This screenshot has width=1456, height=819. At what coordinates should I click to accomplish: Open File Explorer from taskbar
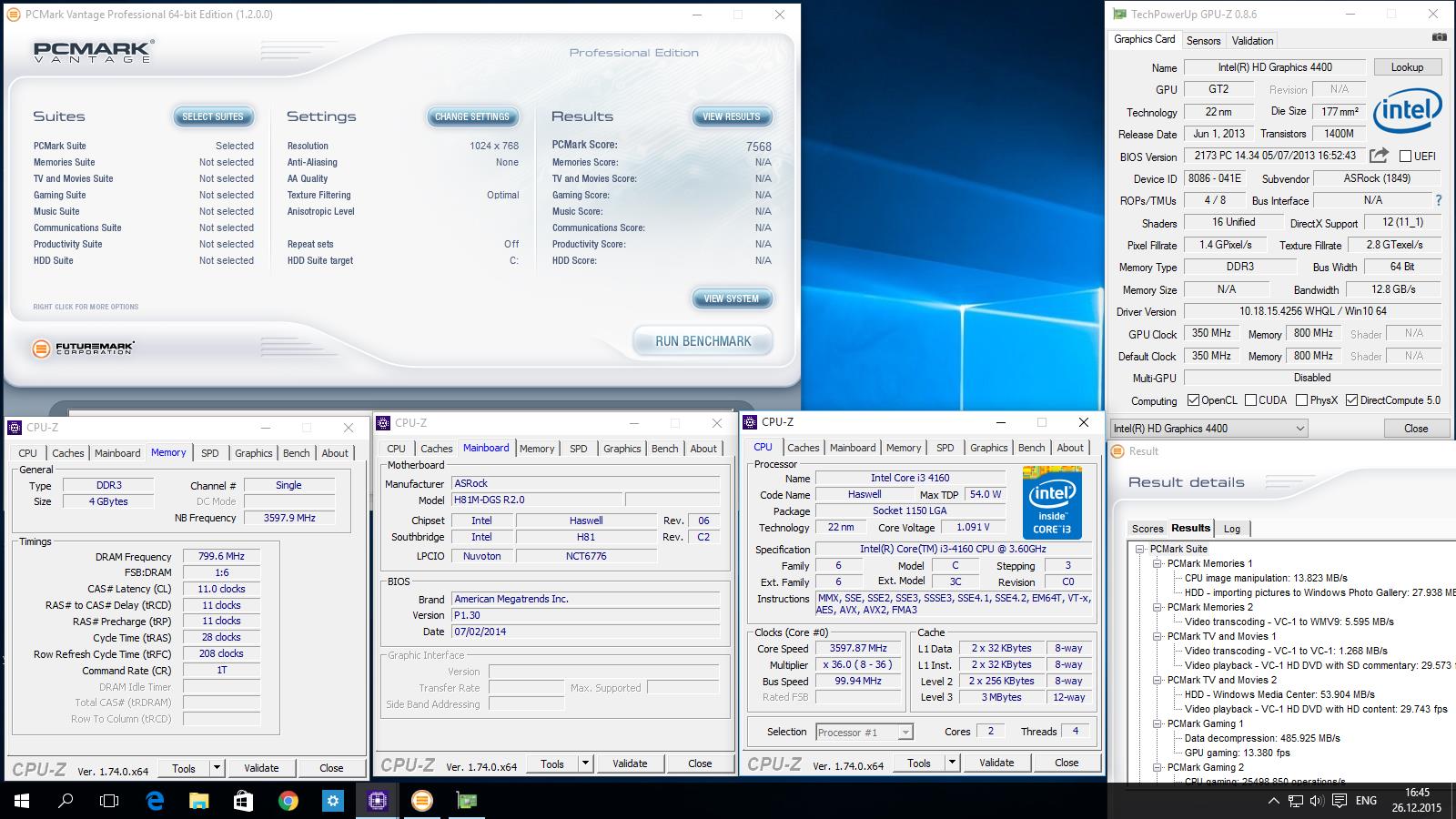pyautogui.click(x=198, y=801)
